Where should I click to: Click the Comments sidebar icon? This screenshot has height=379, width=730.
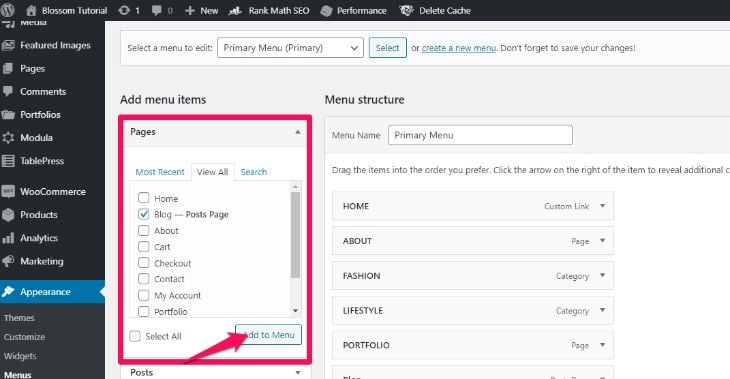[8, 91]
